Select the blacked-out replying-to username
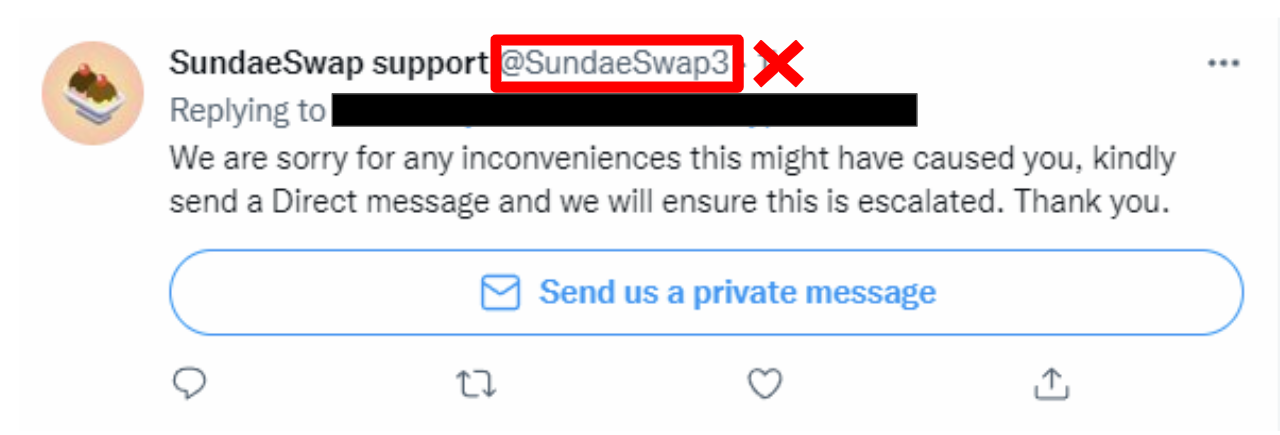Image resolution: width=1280 pixels, height=435 pixels. click(624, 110)
